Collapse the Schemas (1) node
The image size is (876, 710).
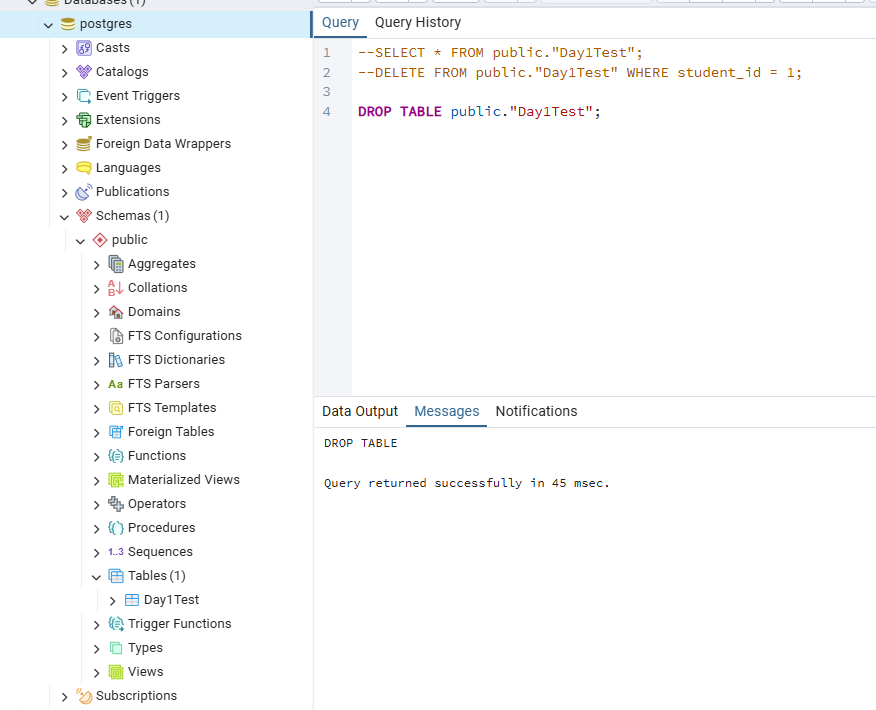coord(65,217)
